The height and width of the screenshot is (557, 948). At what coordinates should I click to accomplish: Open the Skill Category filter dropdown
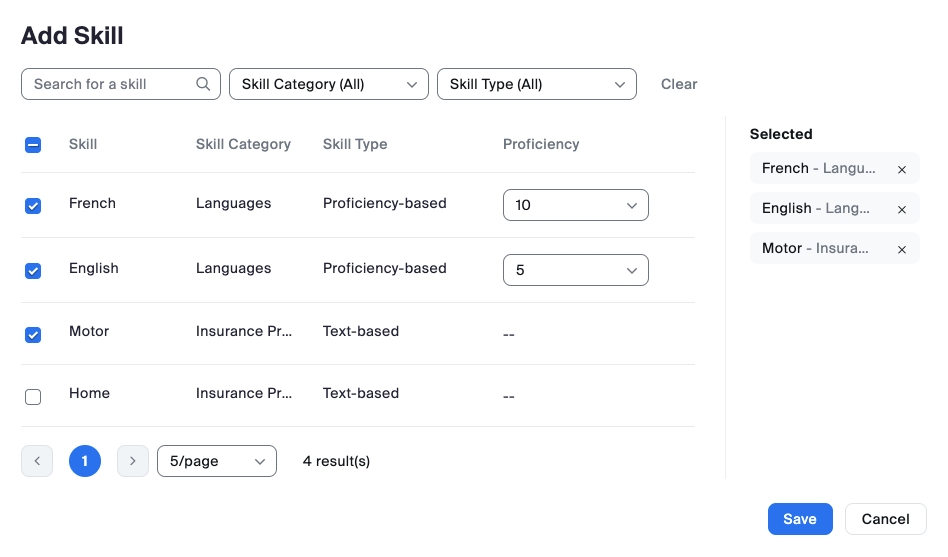coord(328,84)
